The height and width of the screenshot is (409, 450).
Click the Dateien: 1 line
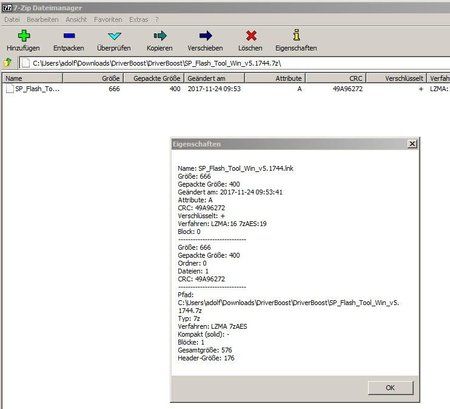pyautogui.click(x=193, y=271)
